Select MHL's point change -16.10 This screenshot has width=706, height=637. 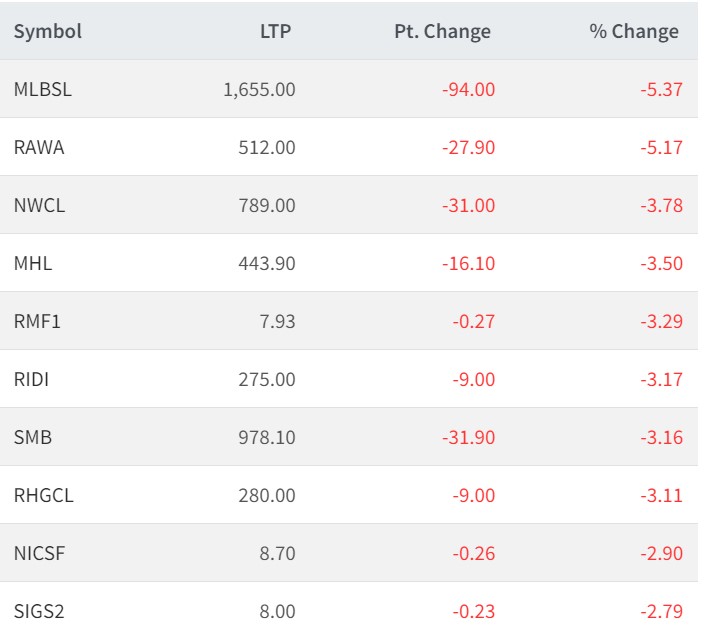(468, 263)
